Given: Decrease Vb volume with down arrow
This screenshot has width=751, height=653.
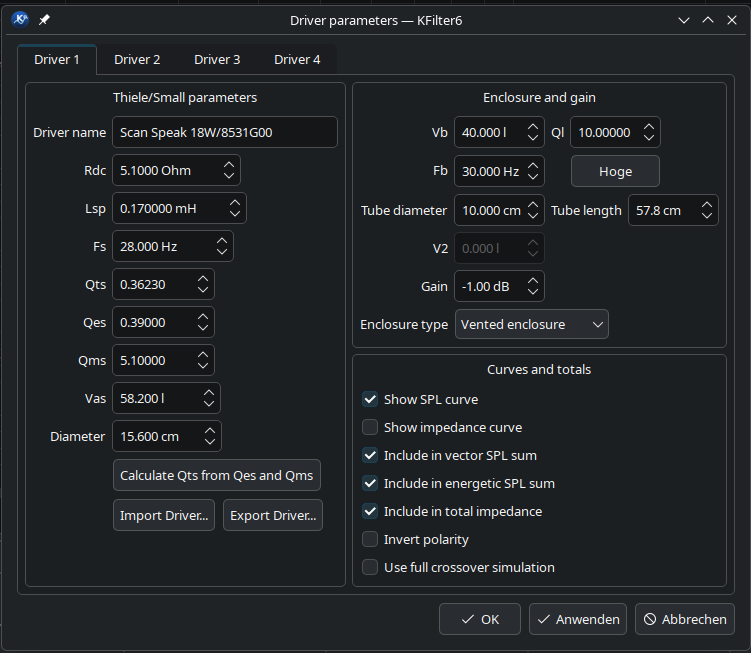Looking at the screenshot, I should (x=533, y=138).
